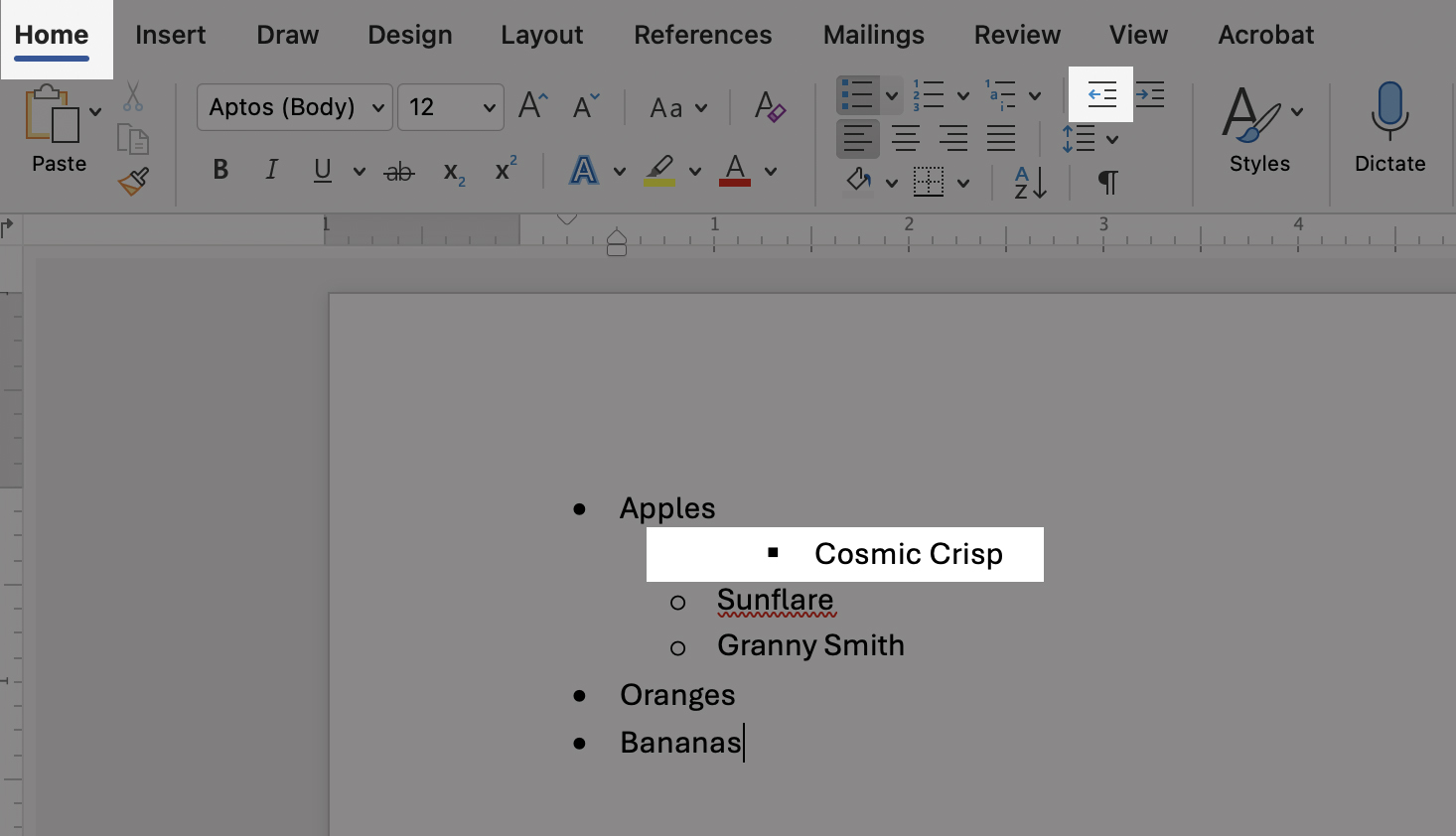This screenshot has width=1456, height=836.
Task: Click the Clear Formatting icon
Action: point(769,107)
